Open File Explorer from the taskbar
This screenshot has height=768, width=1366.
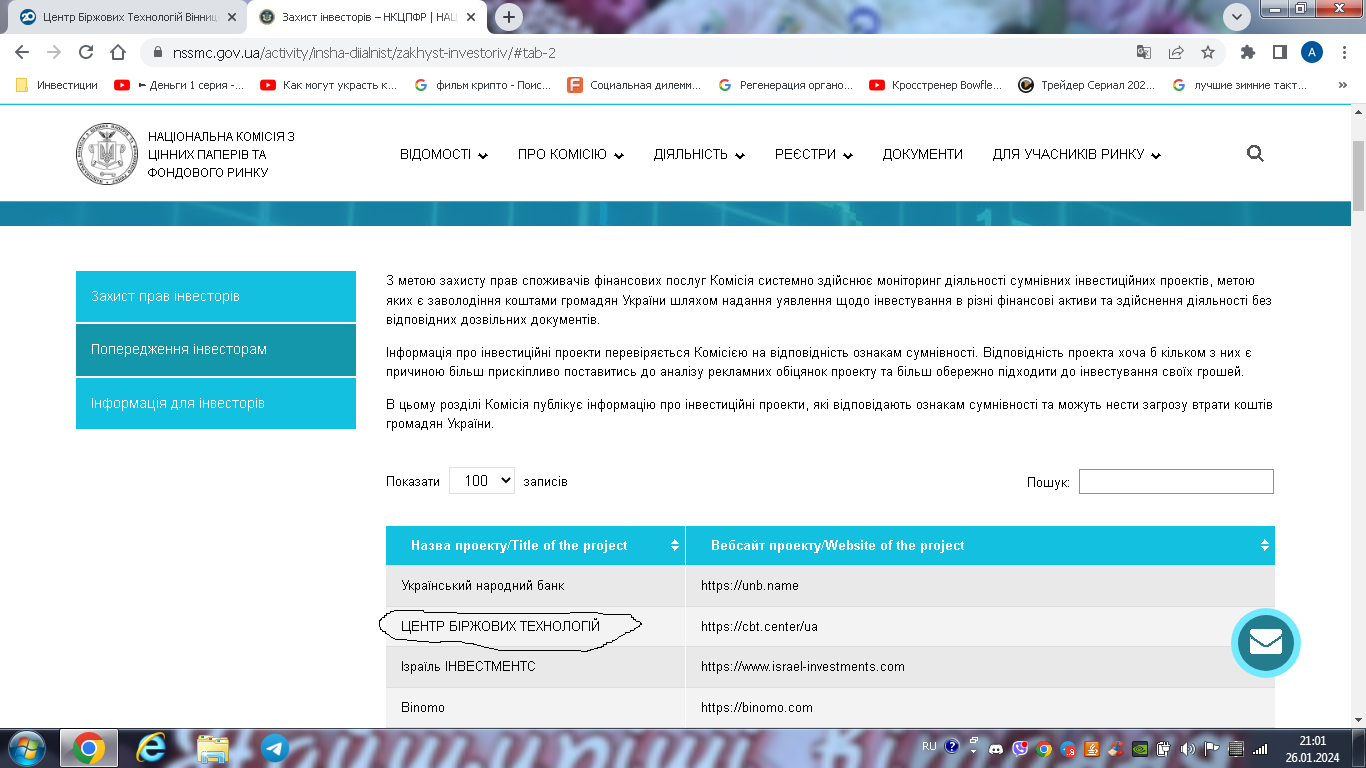[213, 748]
